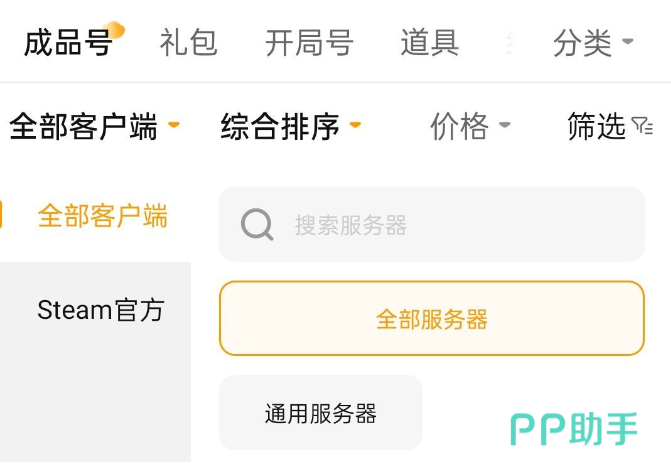Switch to the 成品号 tab
Image resolution: width=671 pixels, height=467 pixels.
66,43
